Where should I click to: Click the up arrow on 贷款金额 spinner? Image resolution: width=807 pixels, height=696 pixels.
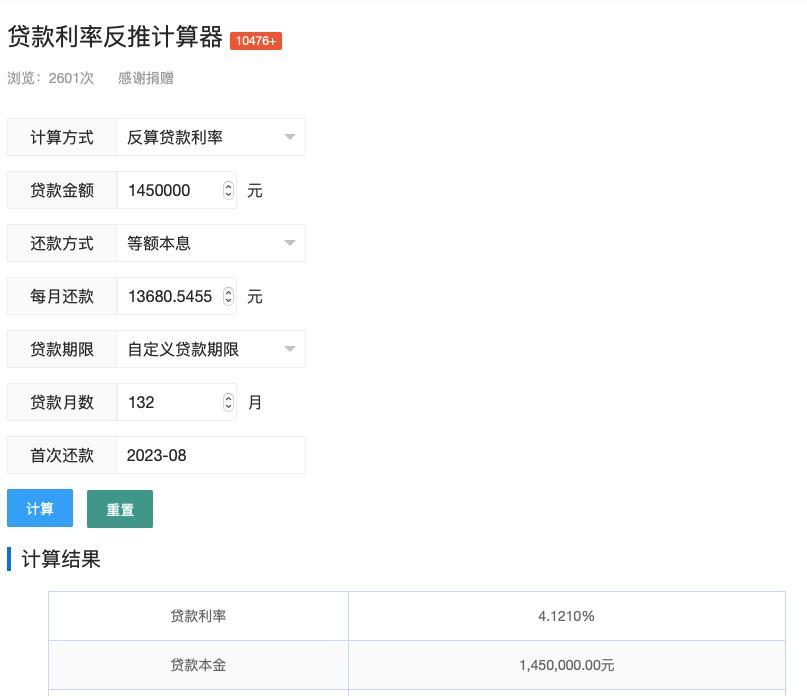(x=227, y=185)
